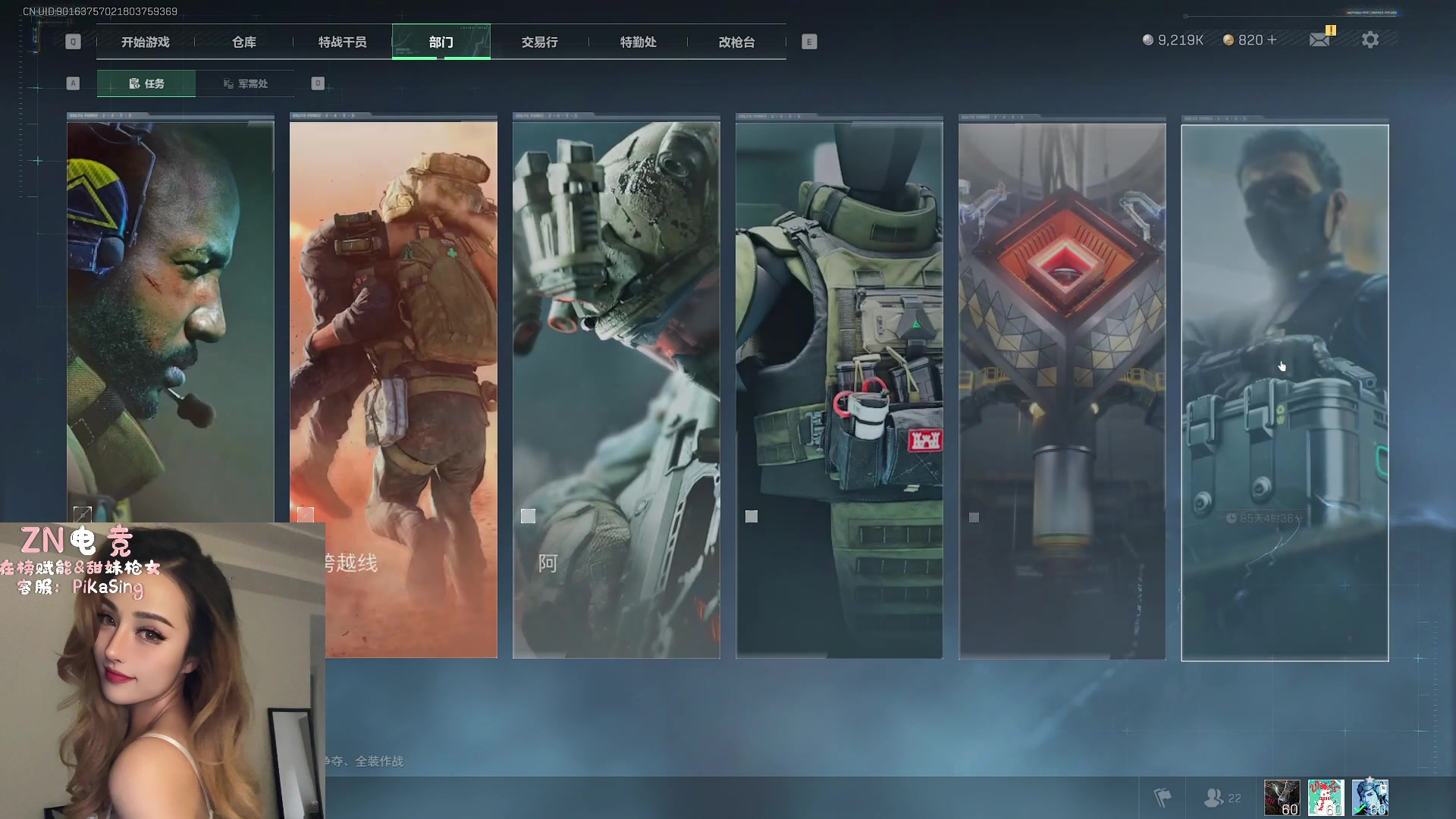
Task: Open the bearded operator with headset card
Action: point(171,318)
